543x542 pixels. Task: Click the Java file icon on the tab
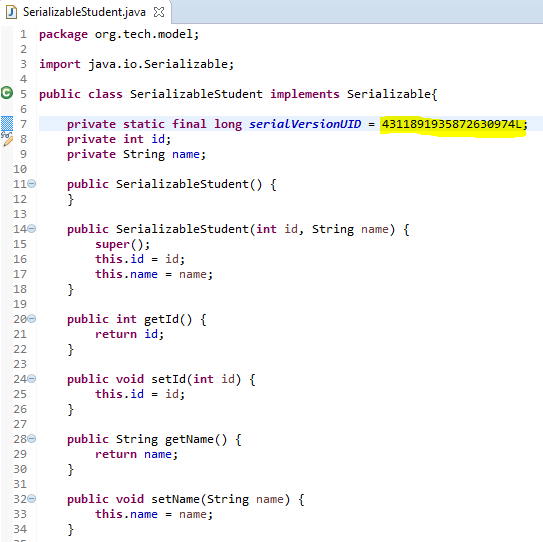(x=11, y=12)
